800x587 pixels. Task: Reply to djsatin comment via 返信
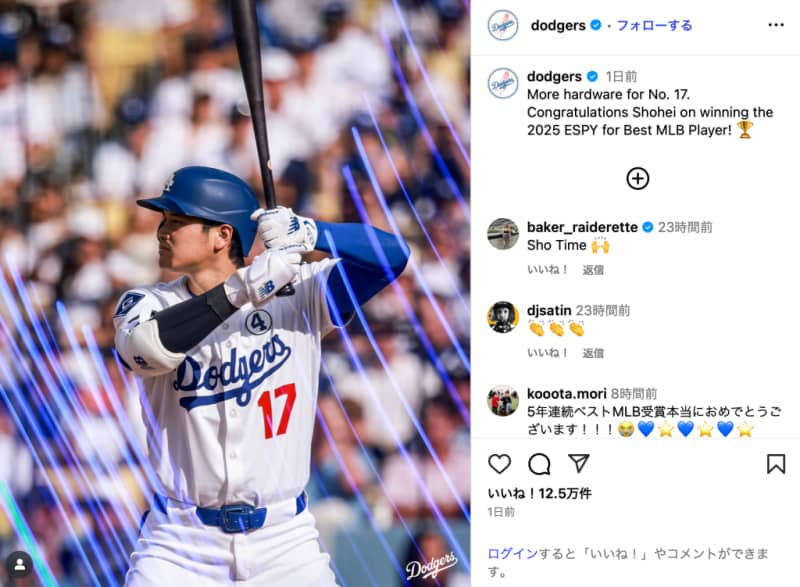click(x=593, y=353)
